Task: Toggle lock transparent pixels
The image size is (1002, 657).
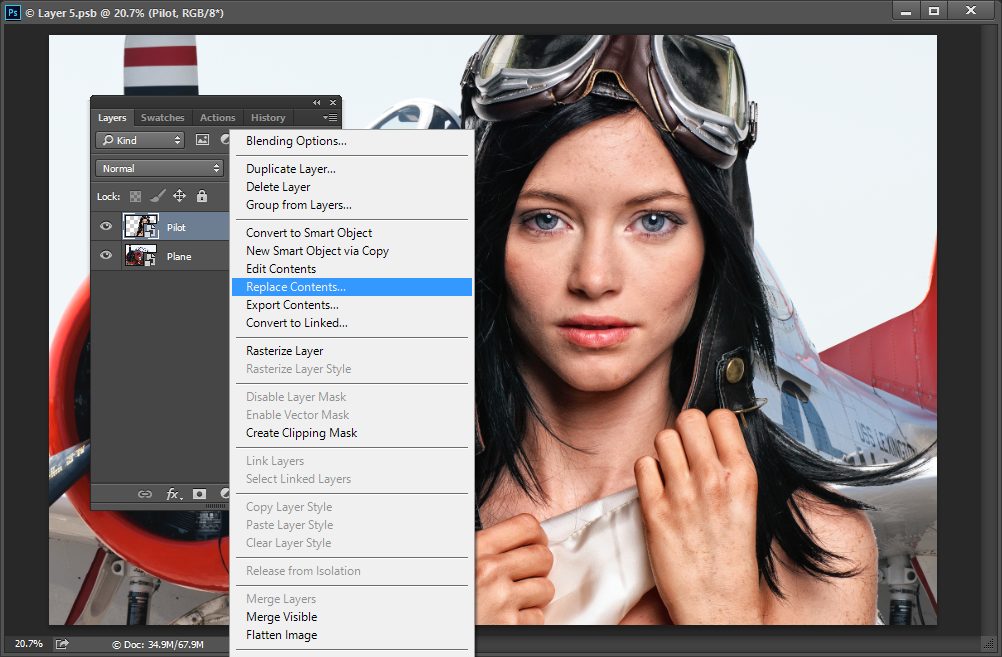Action: (135, 196)
